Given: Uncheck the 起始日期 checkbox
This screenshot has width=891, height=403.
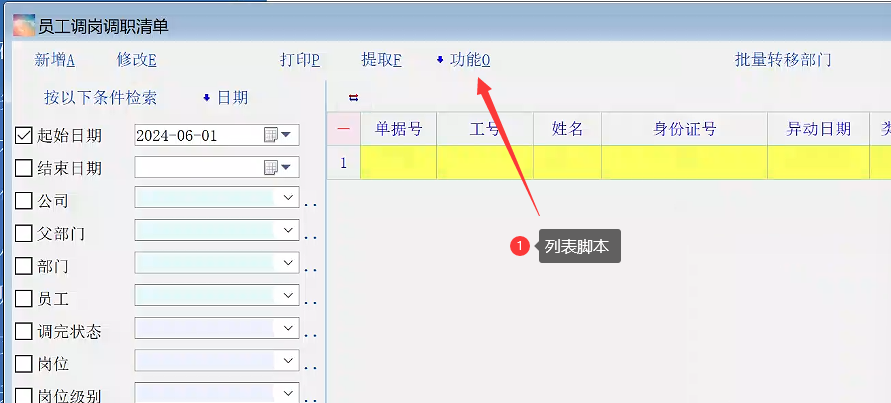Looking at the screenshot, I should (25, 135).
